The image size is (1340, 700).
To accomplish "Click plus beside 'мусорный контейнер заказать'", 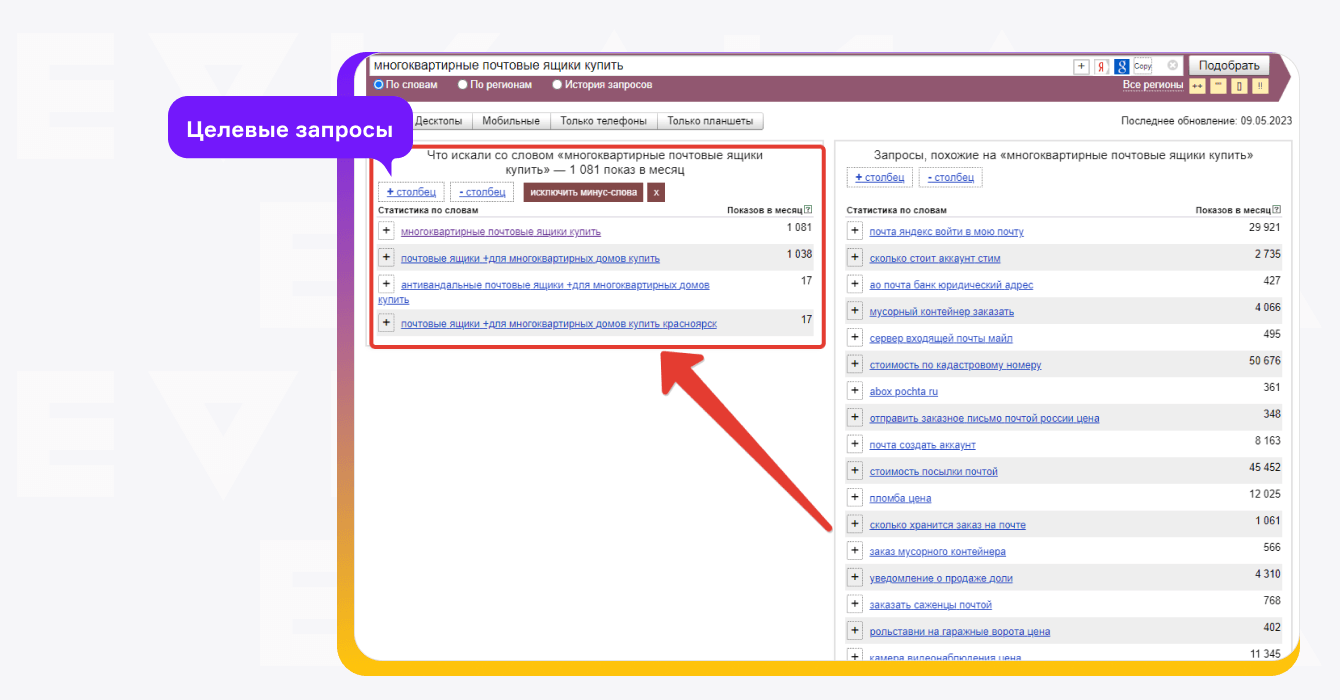I will (x=855, y=311).
